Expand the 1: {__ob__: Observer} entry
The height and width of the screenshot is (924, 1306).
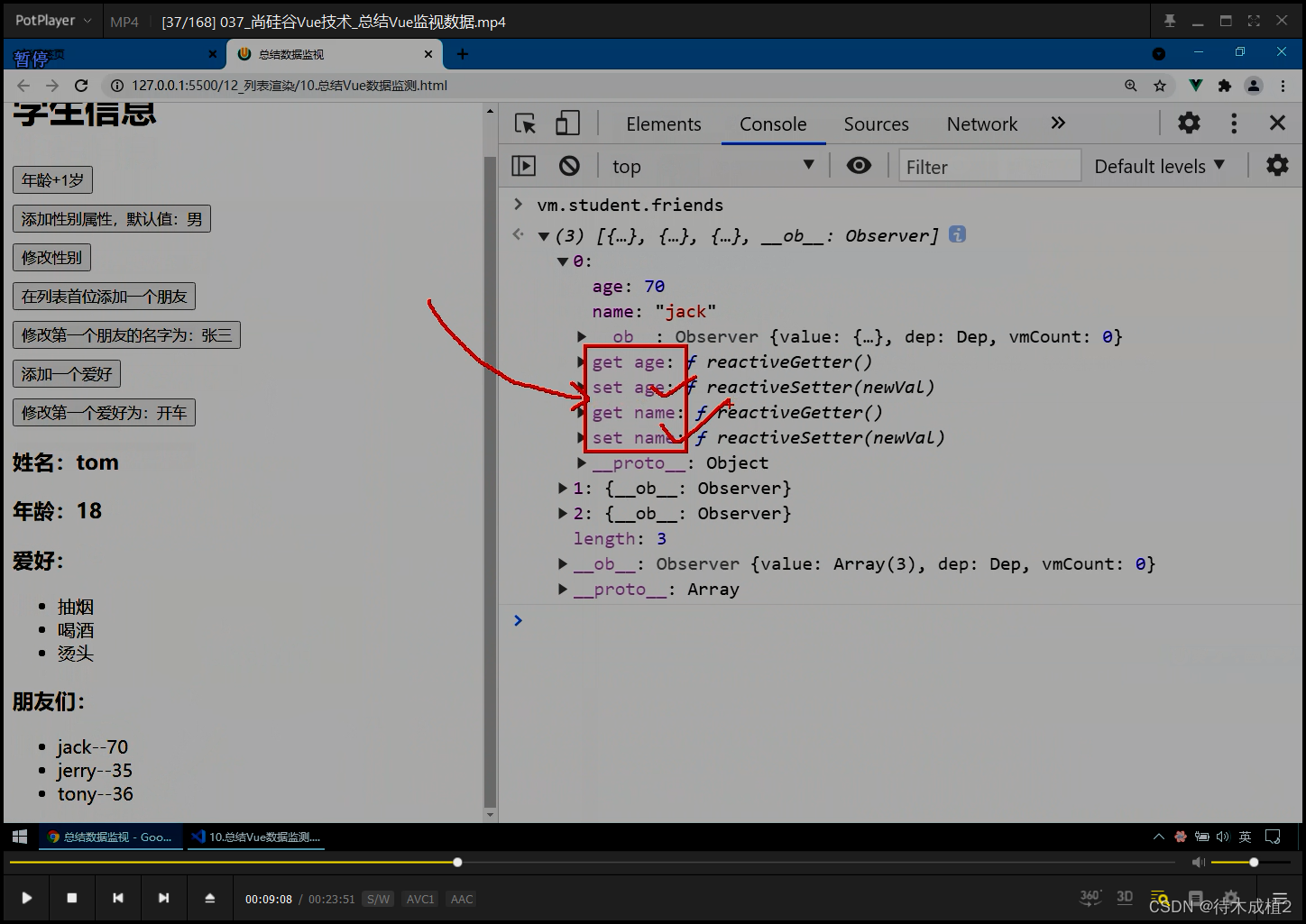coord(563,489)
